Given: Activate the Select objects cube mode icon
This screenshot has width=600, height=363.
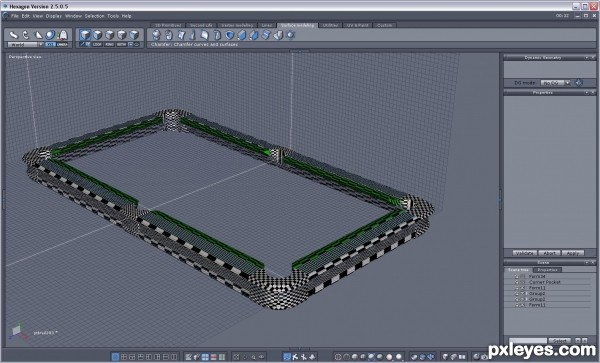Looking at the screenshot, I should click(85, 35).
